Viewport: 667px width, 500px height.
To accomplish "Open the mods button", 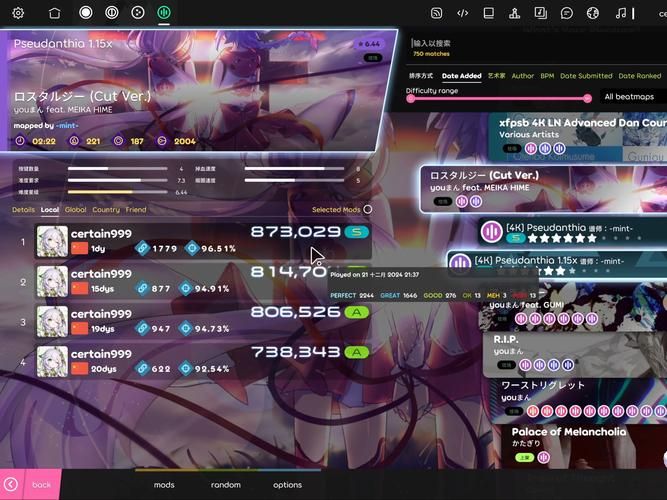I will pyautogui.click(x=164, y=485).
